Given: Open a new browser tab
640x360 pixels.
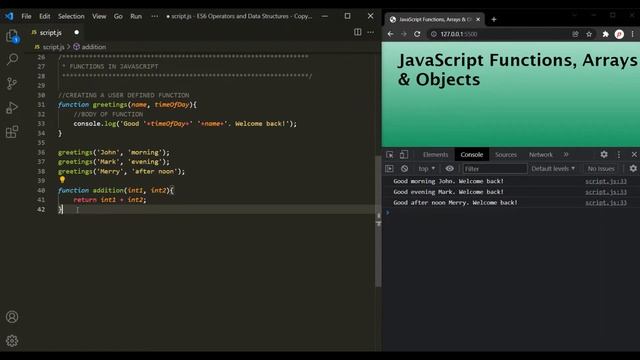Looking at the screenshot, I should click(x=493, y=19).
